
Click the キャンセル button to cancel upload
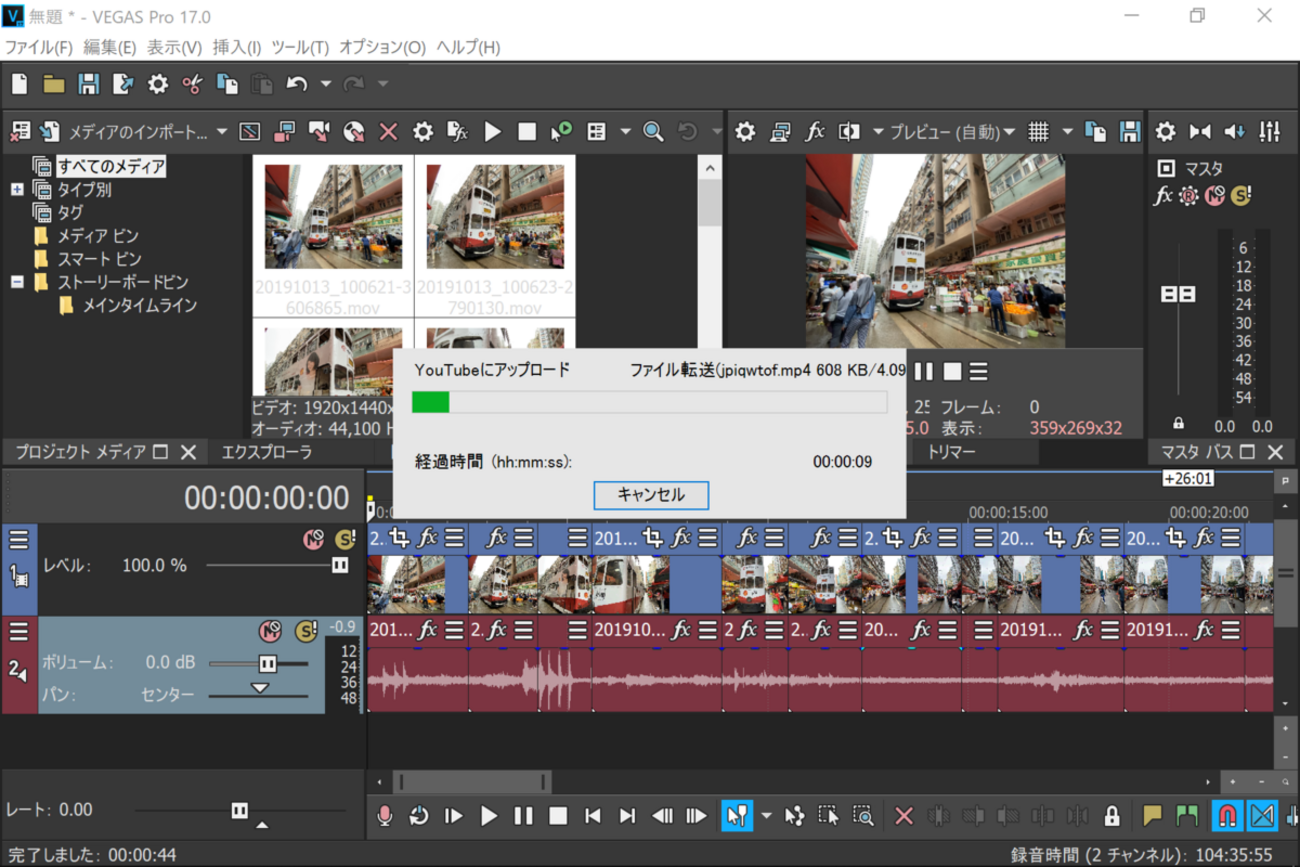[x=651, y=495]
